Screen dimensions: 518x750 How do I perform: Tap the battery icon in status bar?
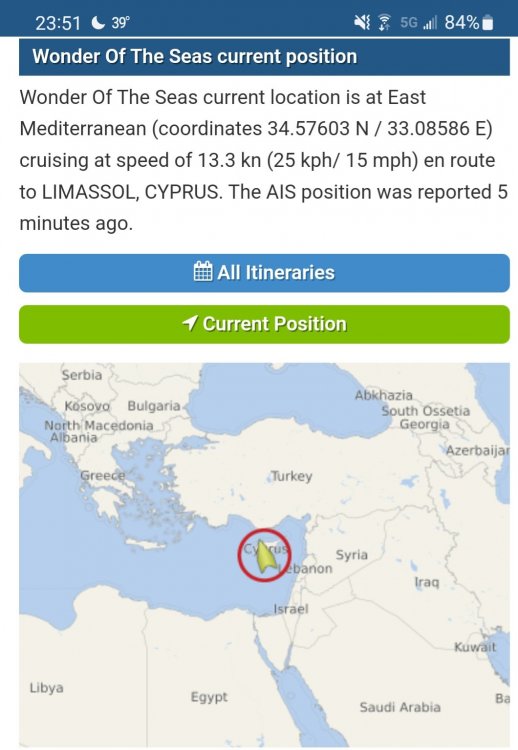[x=488, y=22]
